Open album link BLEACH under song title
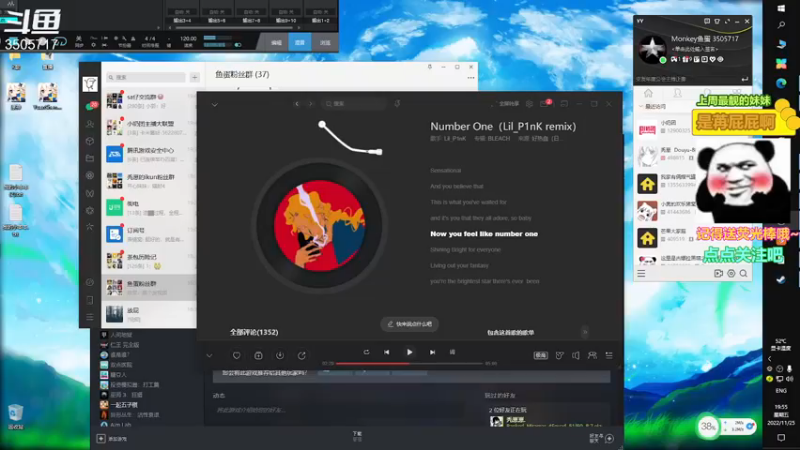 pos(498,138)
